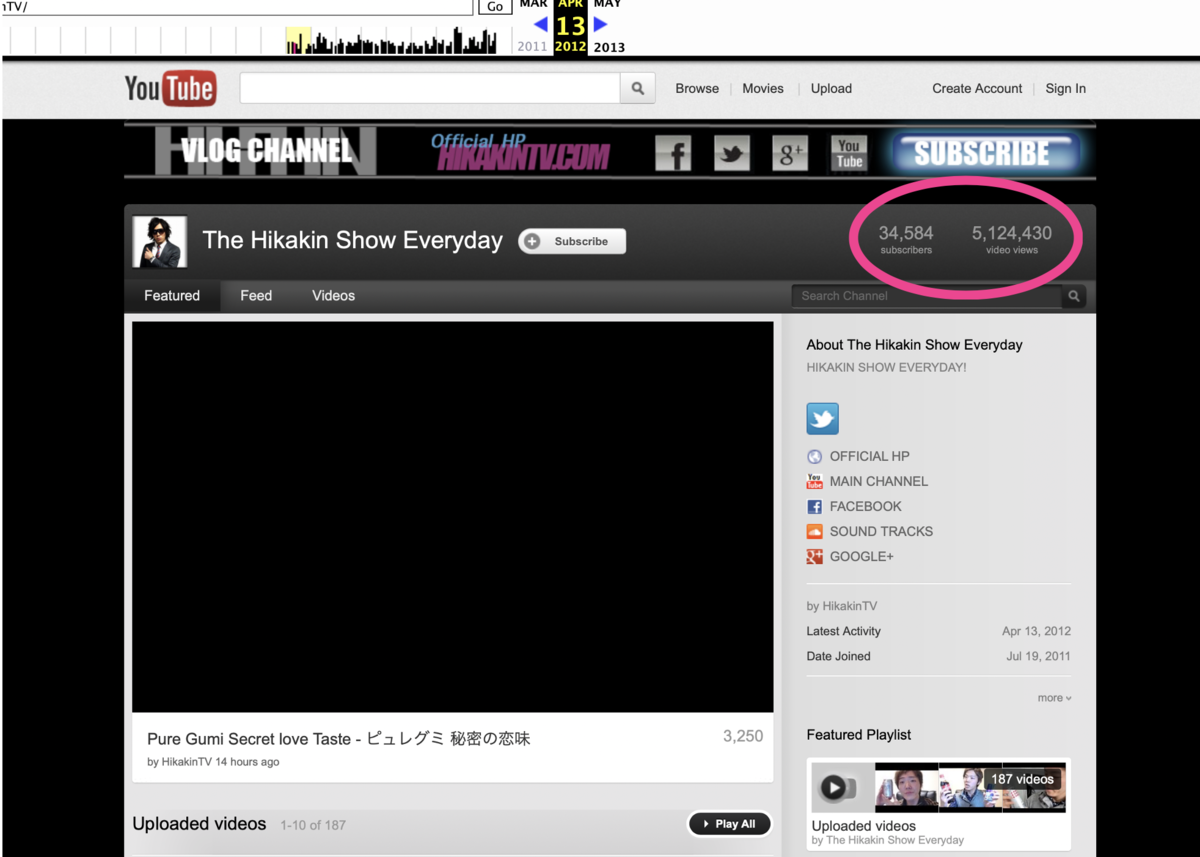Click the Sign In link
1200x857 pixels.
(1066, 88)
